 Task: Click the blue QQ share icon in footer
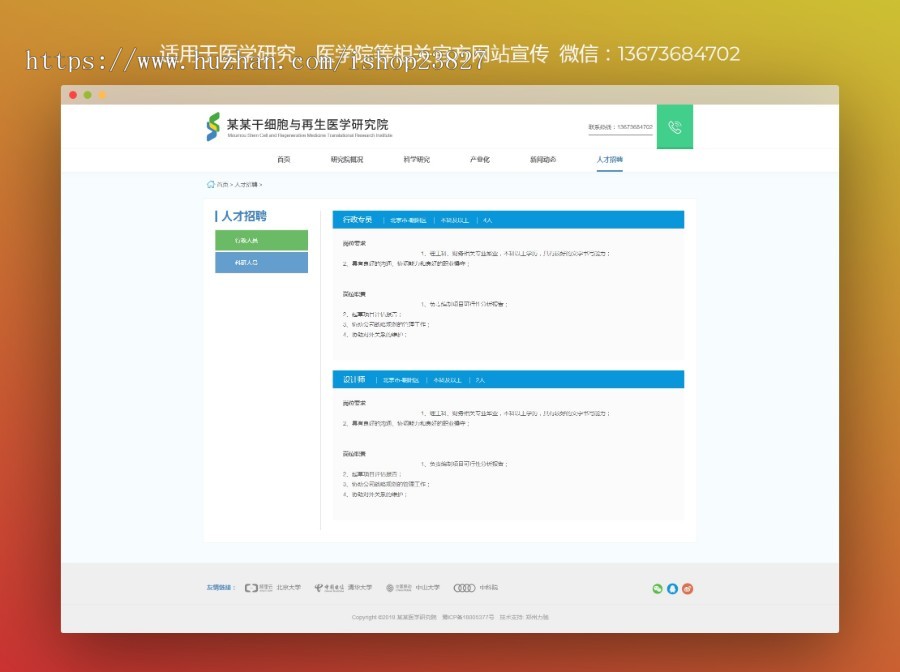pos(671,588)
